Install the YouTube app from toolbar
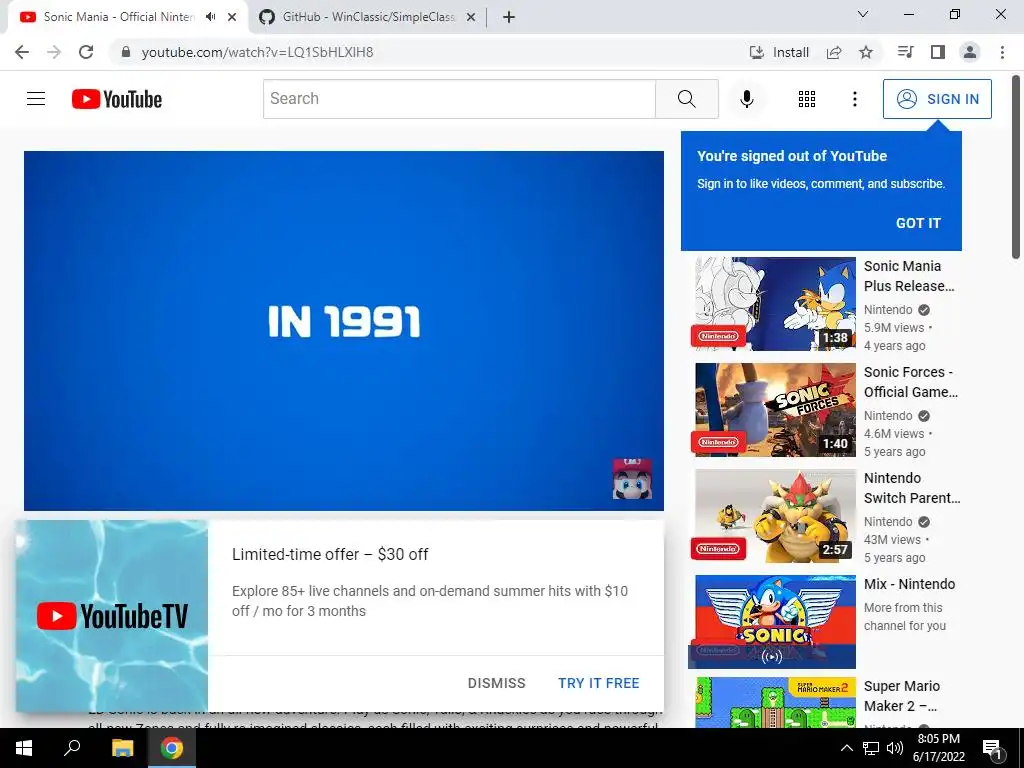This screenshot has width=1024, height=768. pos(779,52)
